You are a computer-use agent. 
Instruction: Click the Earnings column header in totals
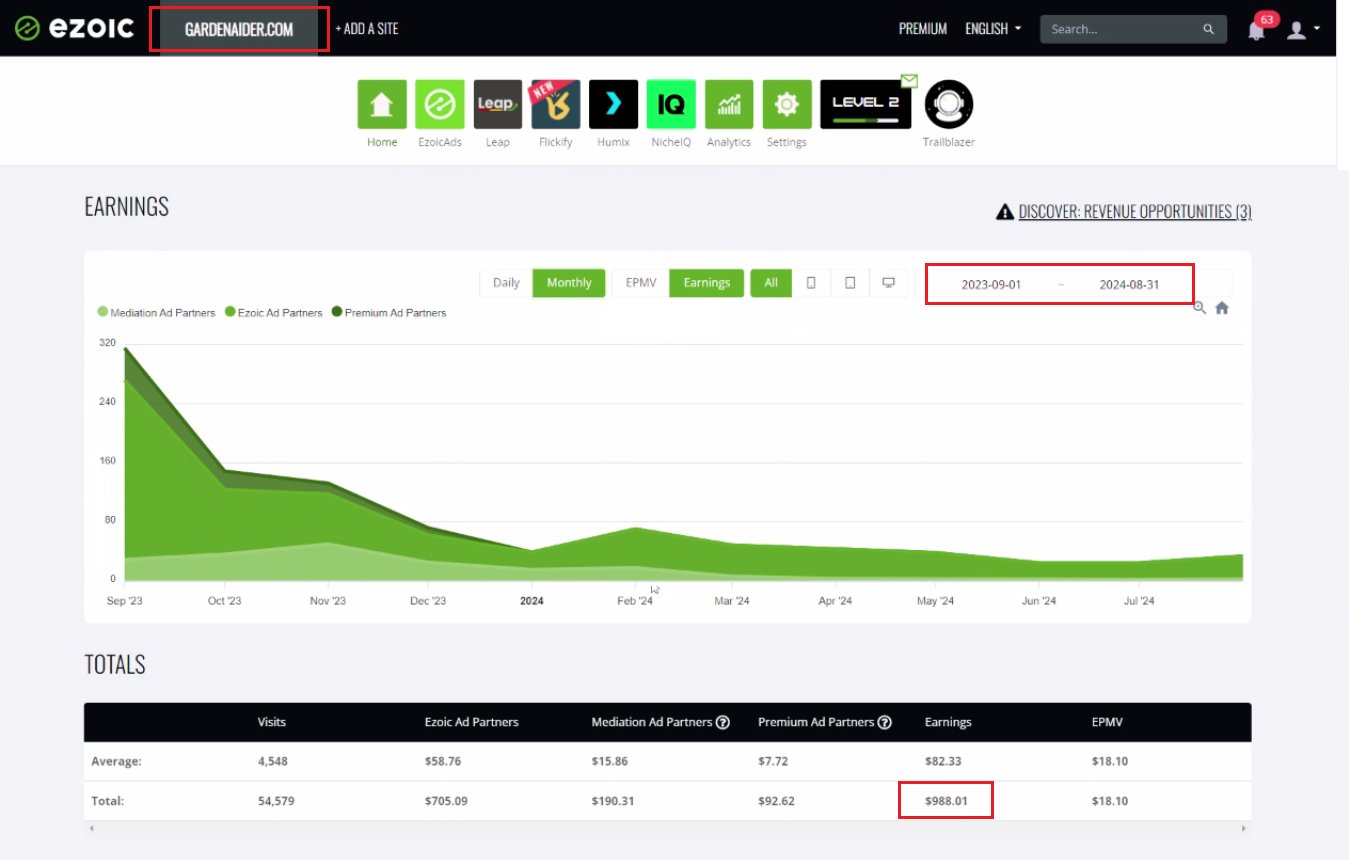948,722
